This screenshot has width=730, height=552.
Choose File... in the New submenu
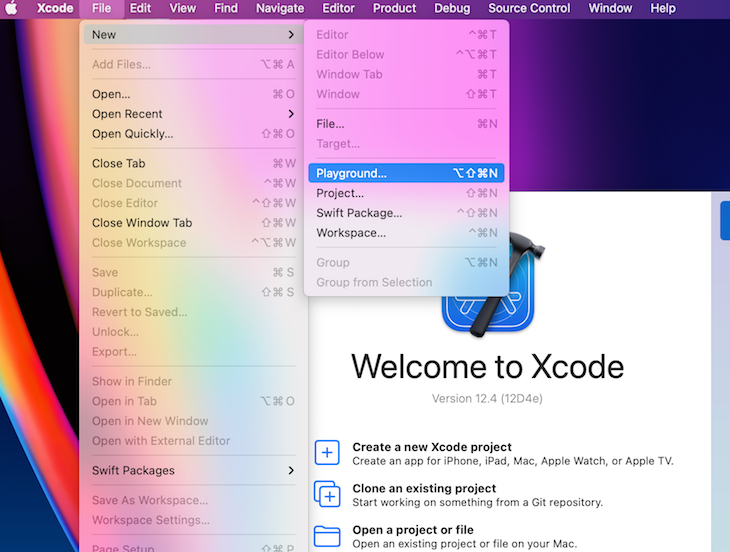(x=406, y=124)
